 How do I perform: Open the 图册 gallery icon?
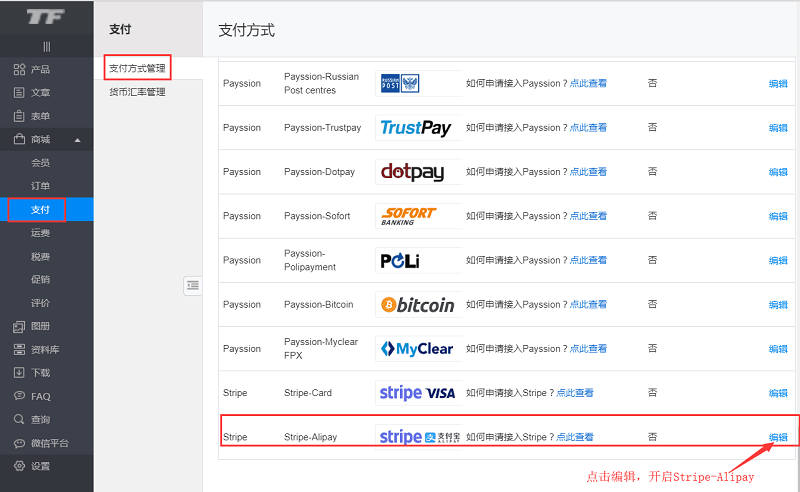click(19, 326)
